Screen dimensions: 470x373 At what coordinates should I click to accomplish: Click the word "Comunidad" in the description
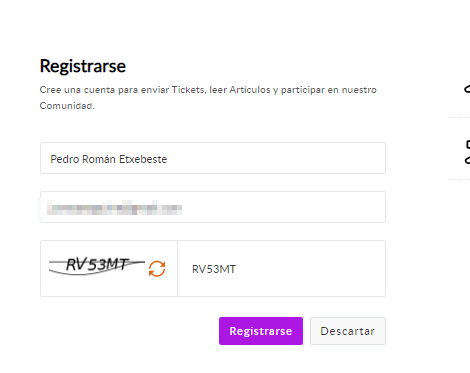67,106
